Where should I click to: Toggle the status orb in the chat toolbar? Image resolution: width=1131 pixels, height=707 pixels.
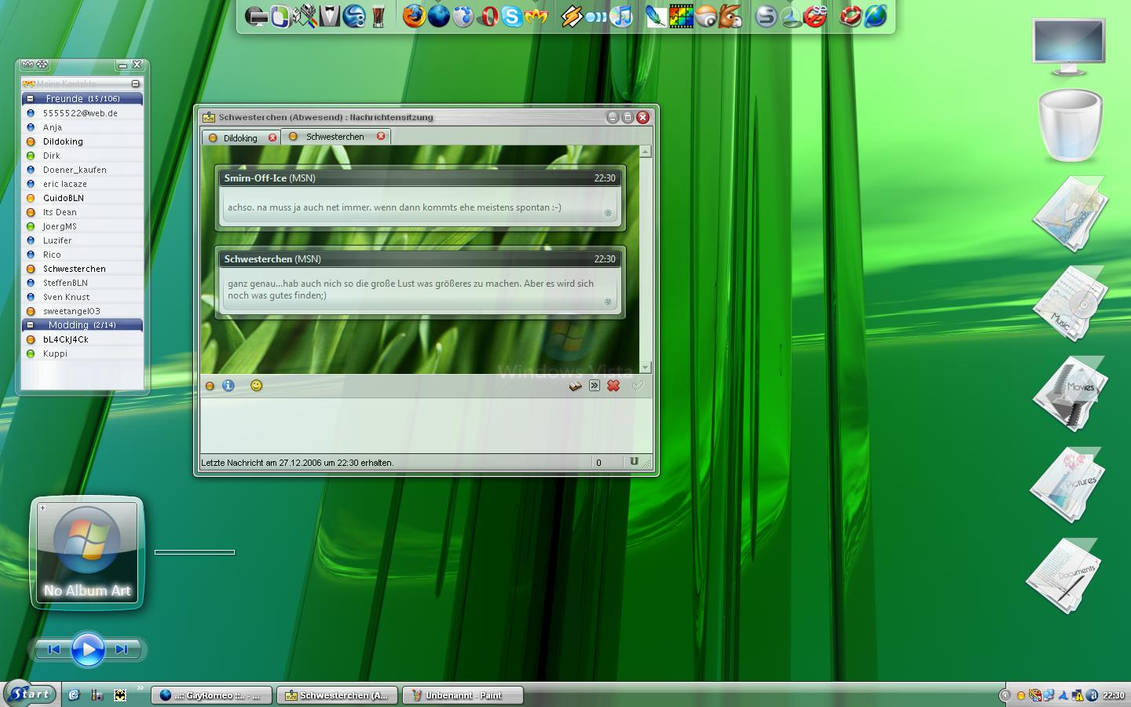tap(210, 385)
